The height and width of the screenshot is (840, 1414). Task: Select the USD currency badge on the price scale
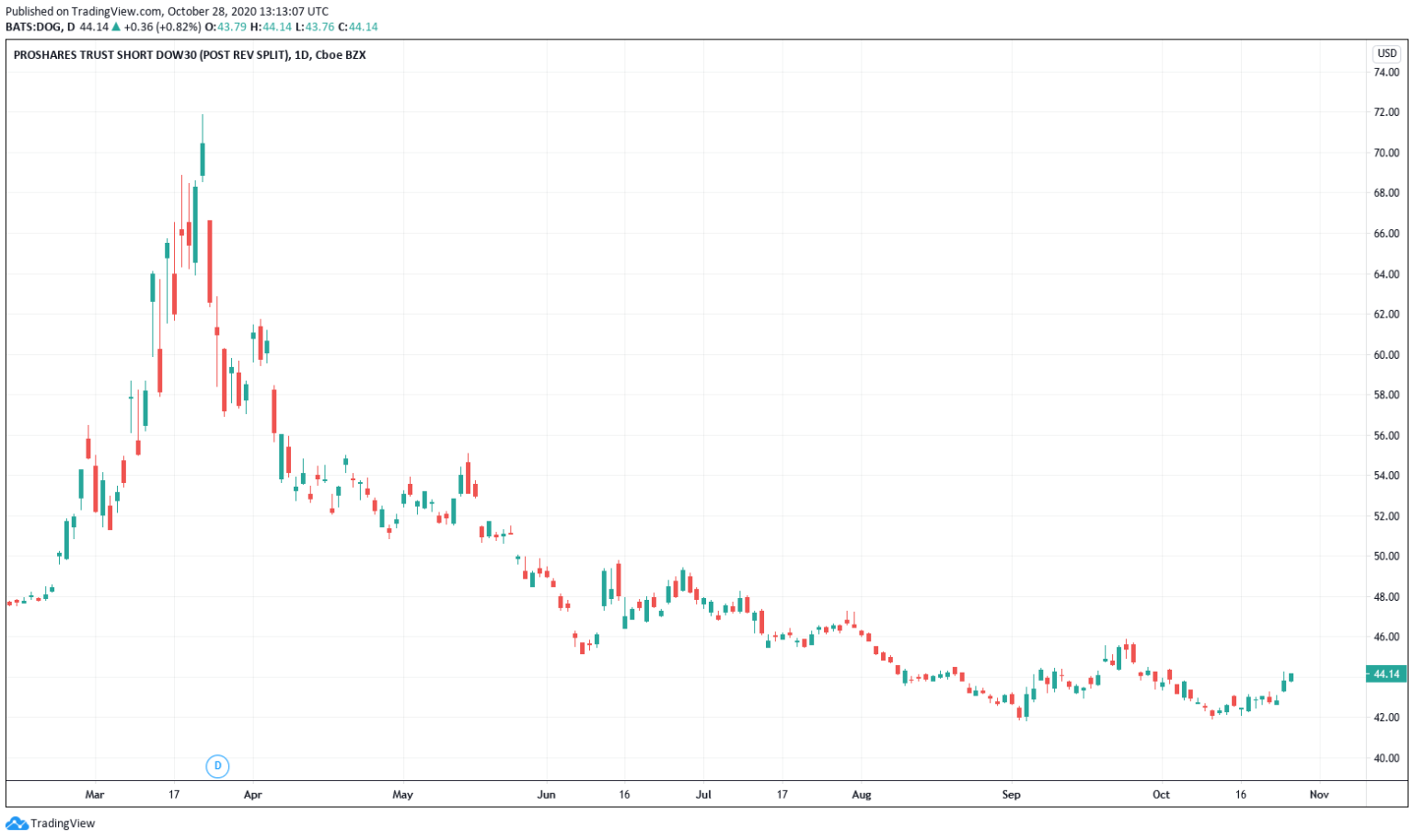pyautogui.click(x=1388, y=54)
